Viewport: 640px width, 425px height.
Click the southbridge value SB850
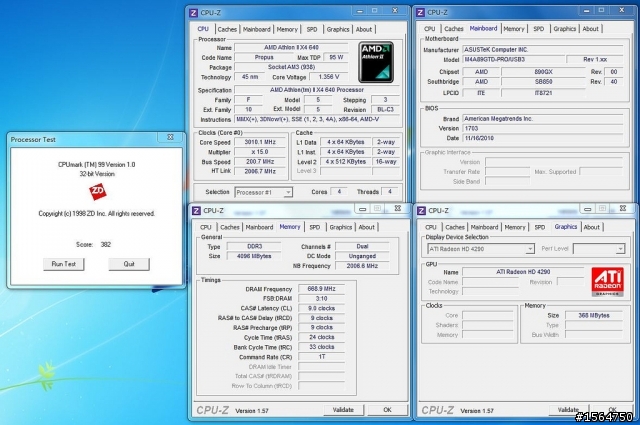[543, 82]
